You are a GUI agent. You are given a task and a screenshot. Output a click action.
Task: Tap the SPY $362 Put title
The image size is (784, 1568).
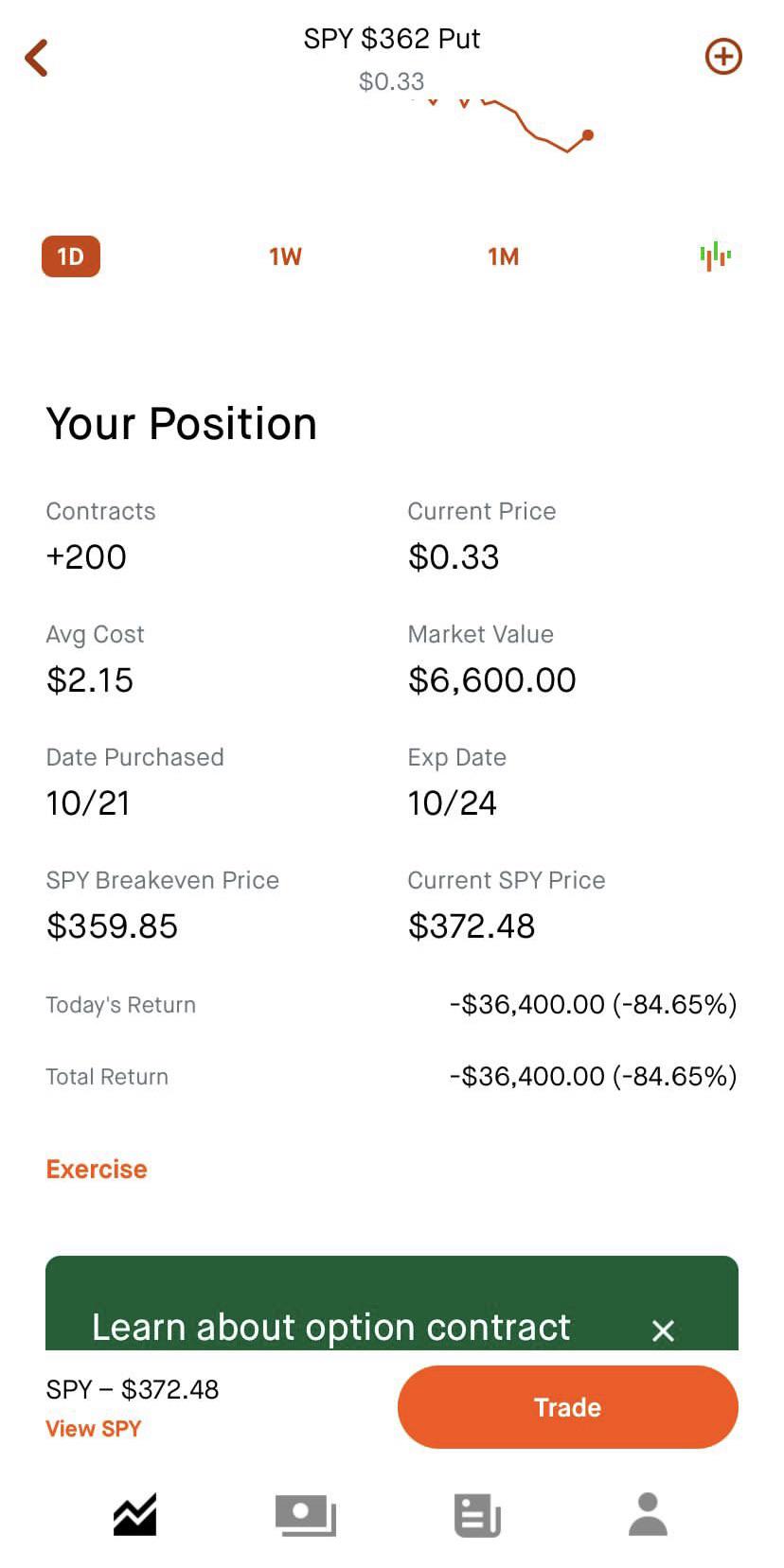coord(391,39)
